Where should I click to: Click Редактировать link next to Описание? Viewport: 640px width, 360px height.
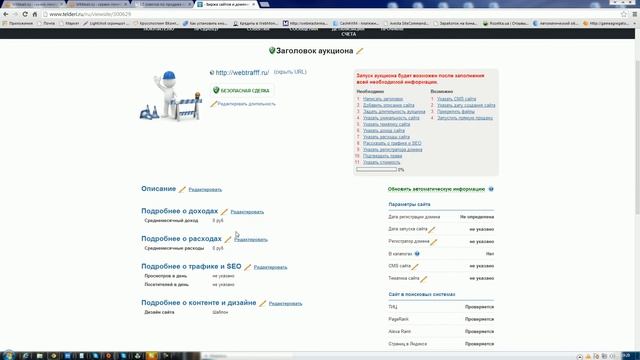pyautogui.click(x=205, y=189)
